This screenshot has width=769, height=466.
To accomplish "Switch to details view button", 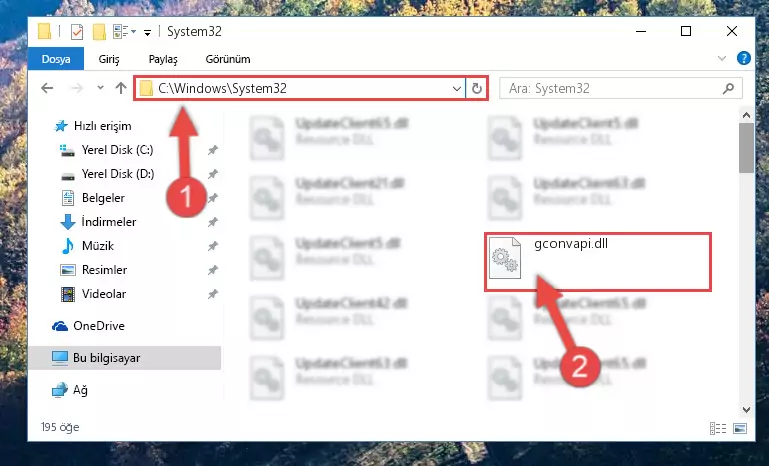I will point(718,428).
